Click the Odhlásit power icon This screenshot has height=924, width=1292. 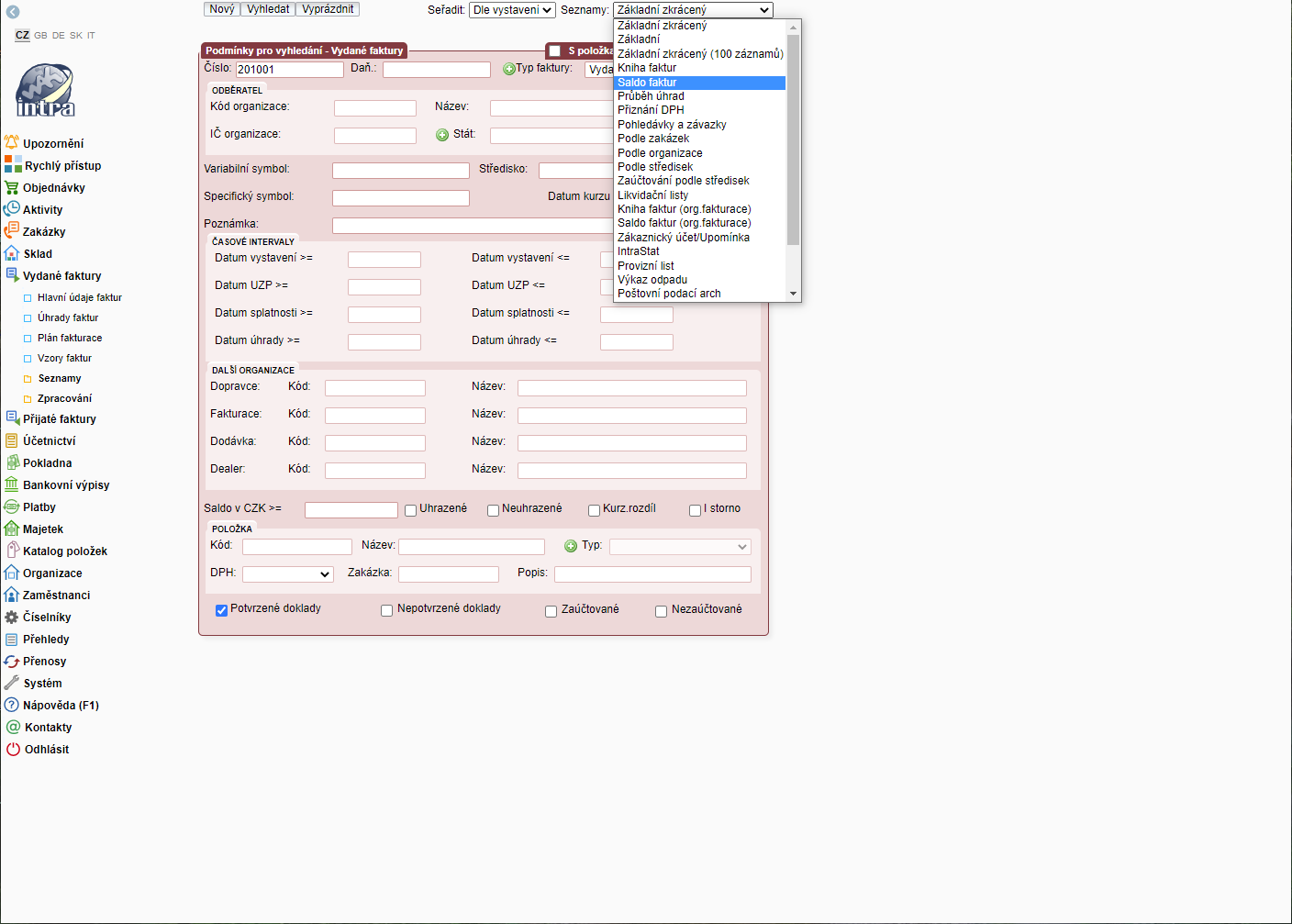[x=13, y=750]
